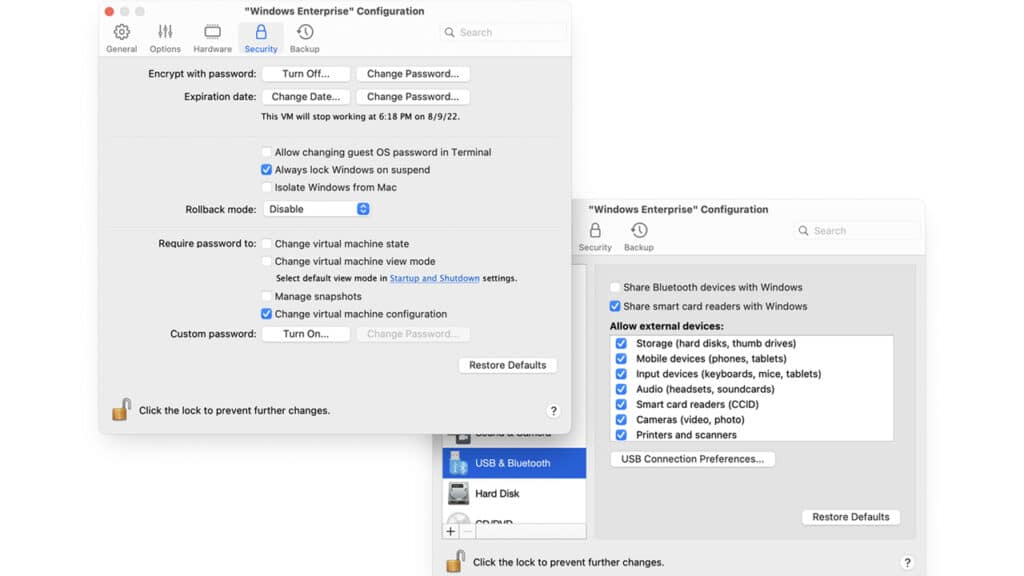Open help with rear window question mark

907,562
